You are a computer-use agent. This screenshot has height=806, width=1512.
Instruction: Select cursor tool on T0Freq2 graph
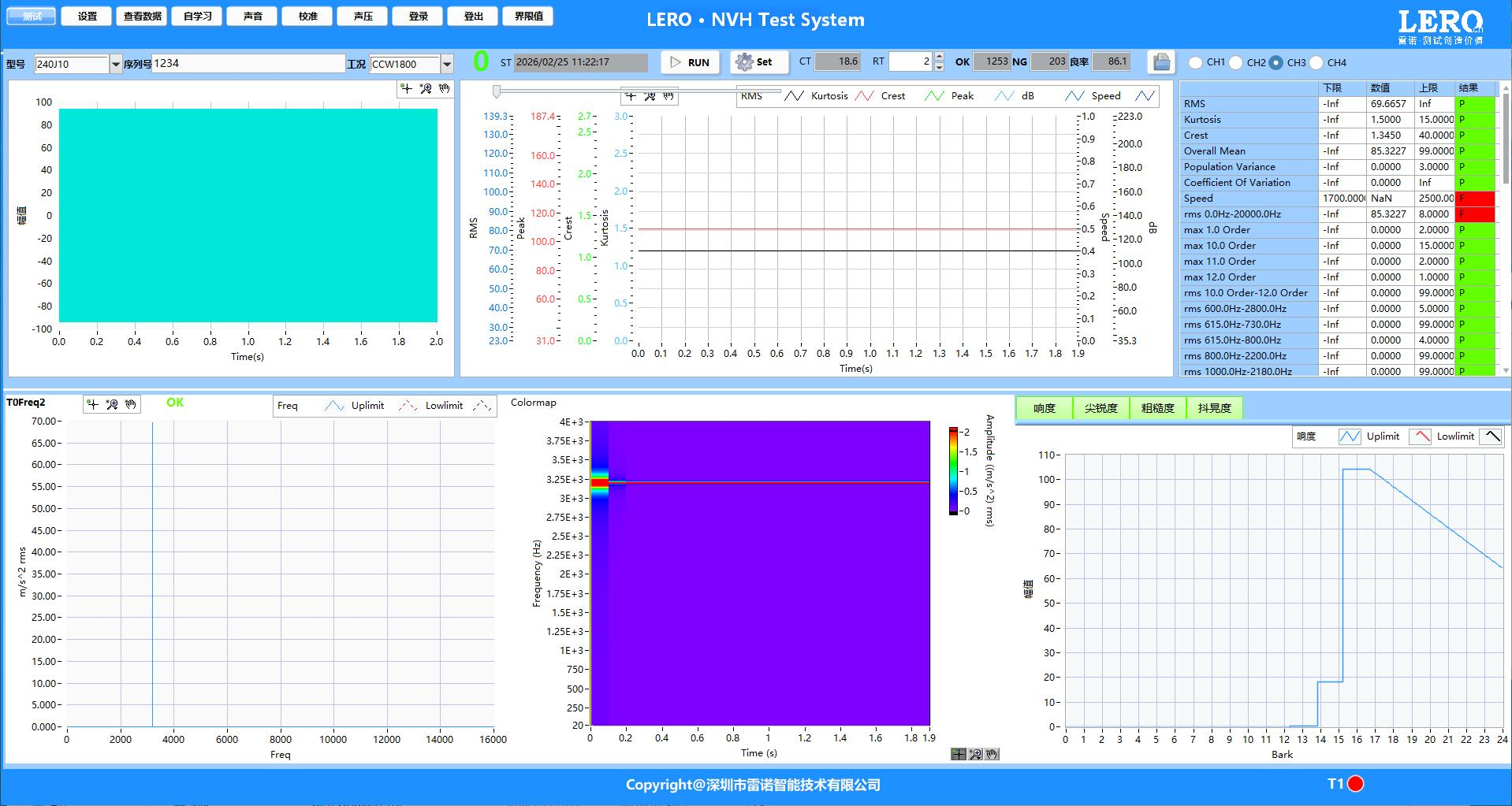pyautogui.click(x=93, y=404)
